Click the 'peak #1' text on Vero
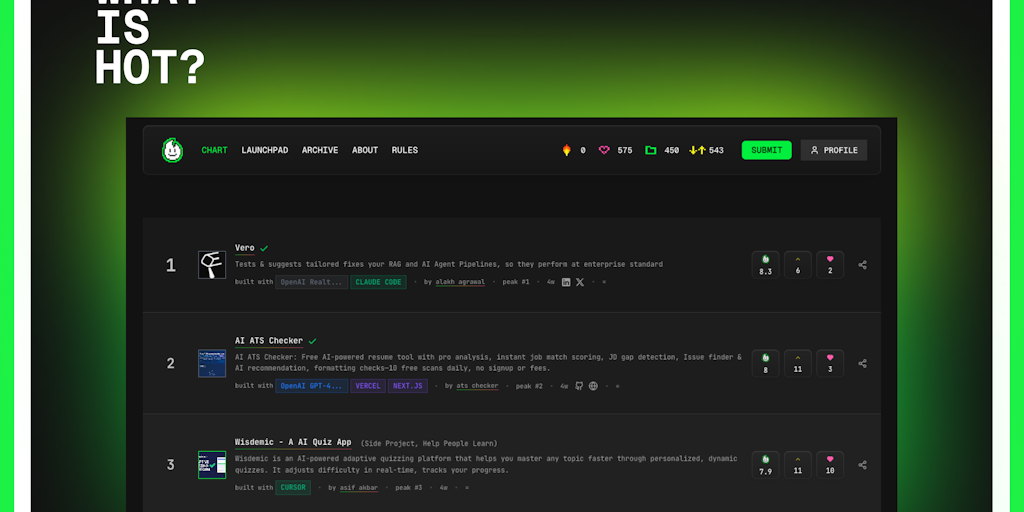 pyautogui.click(x=516, y=282)
